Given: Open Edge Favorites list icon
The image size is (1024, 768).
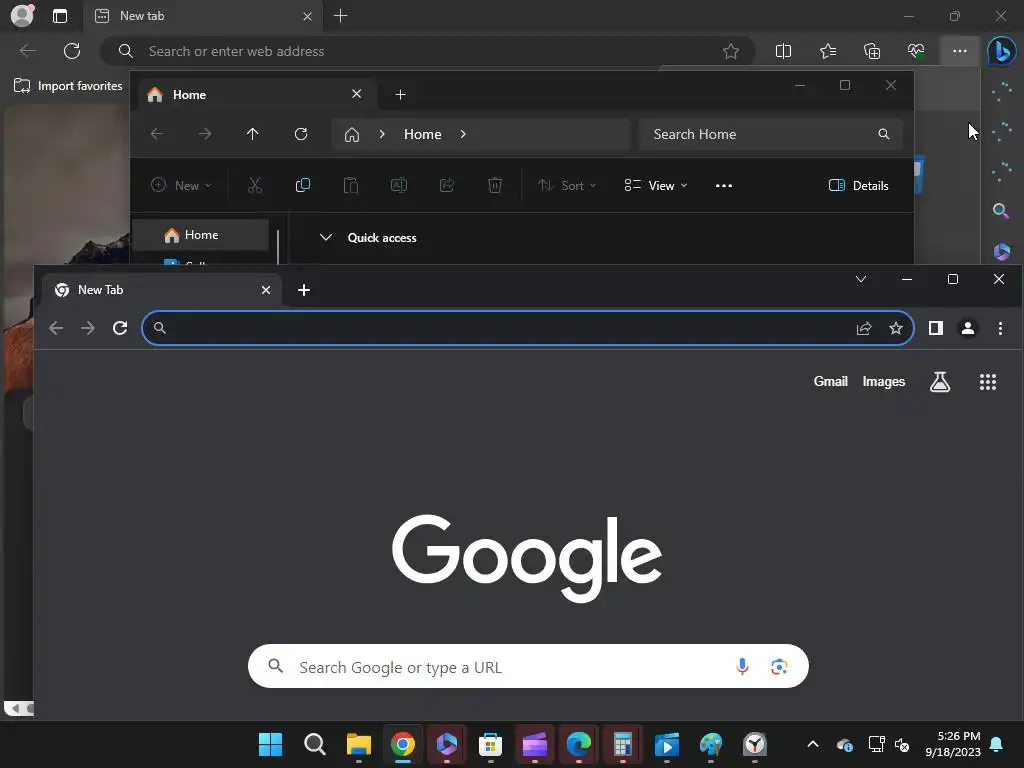Looking at the screenshot, I should (x=827, y=51).
